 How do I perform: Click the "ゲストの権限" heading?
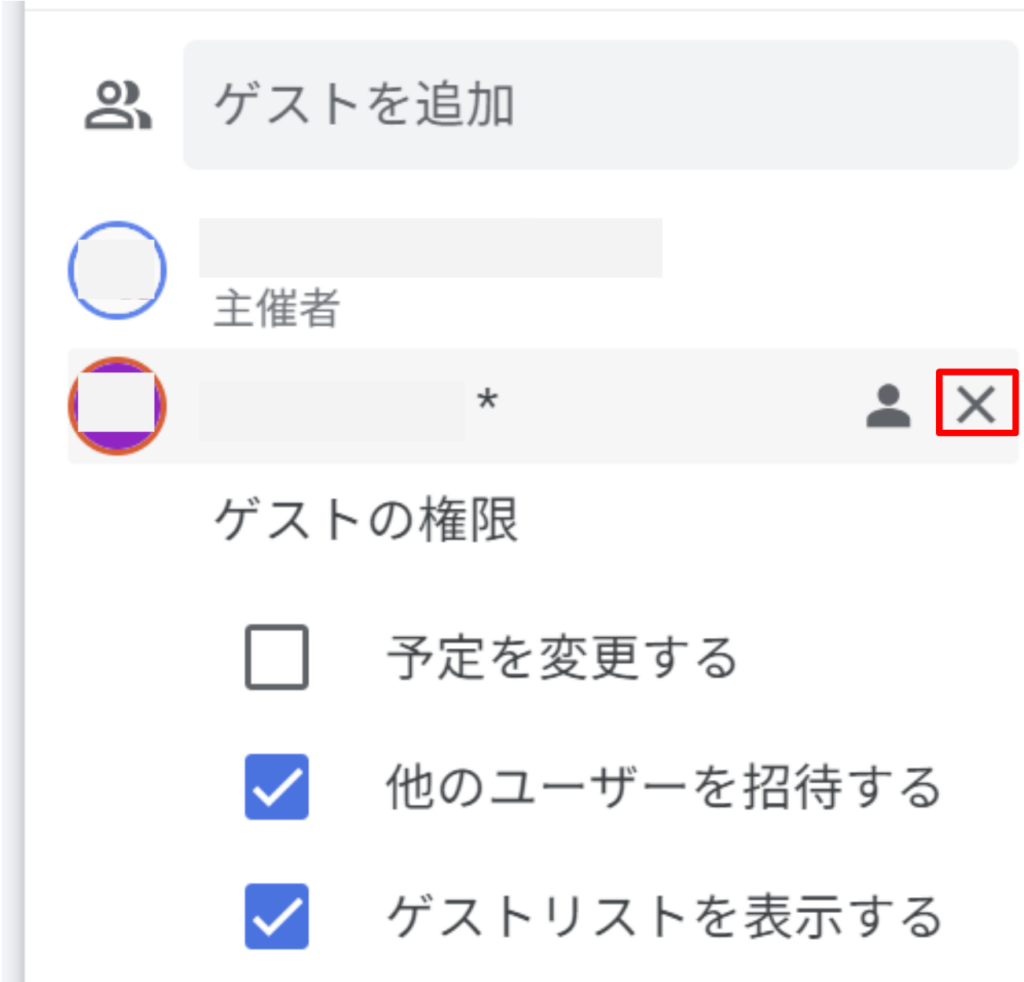(366, 521)
